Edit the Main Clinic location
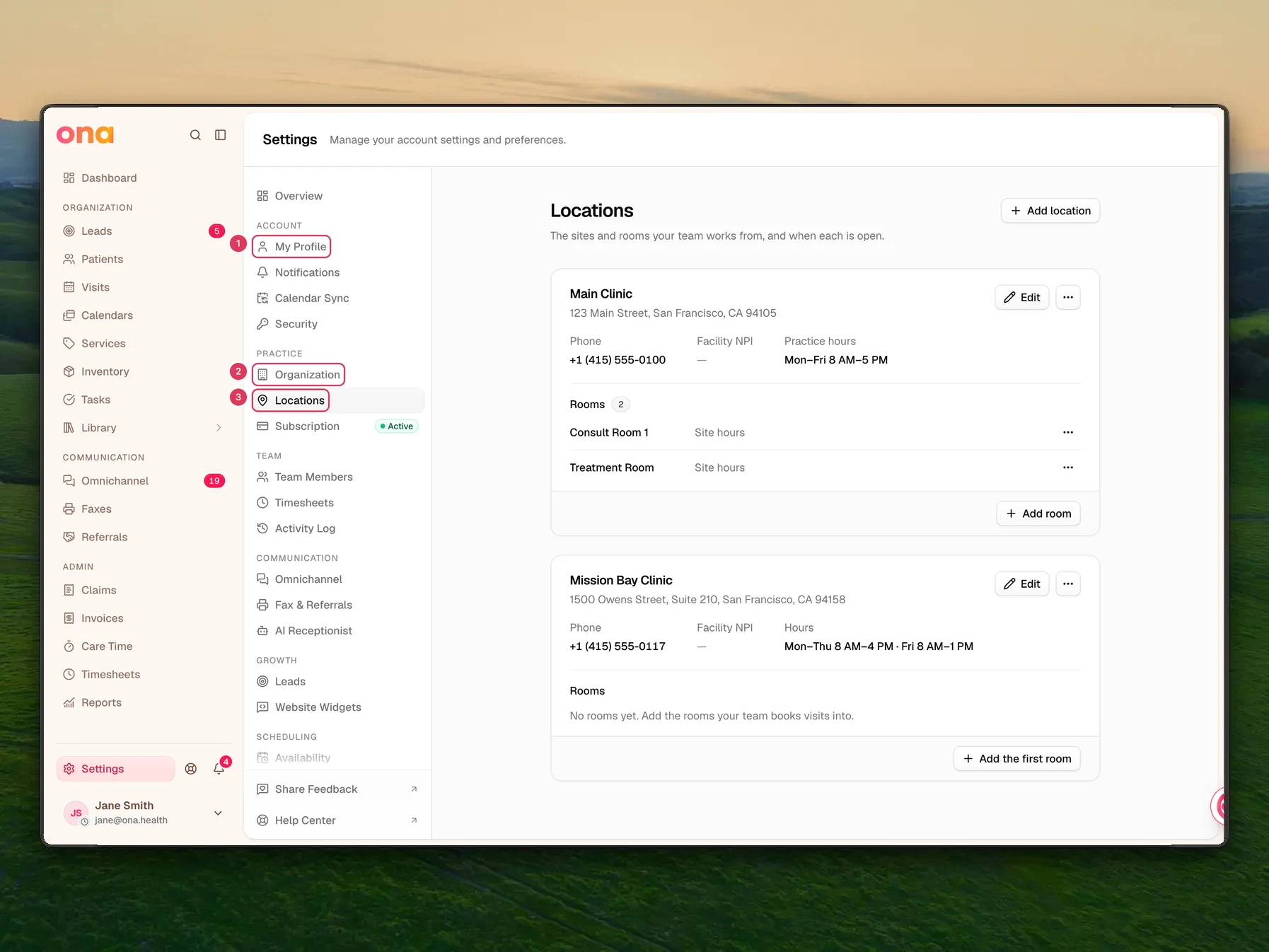 [x=1022, y=298]
